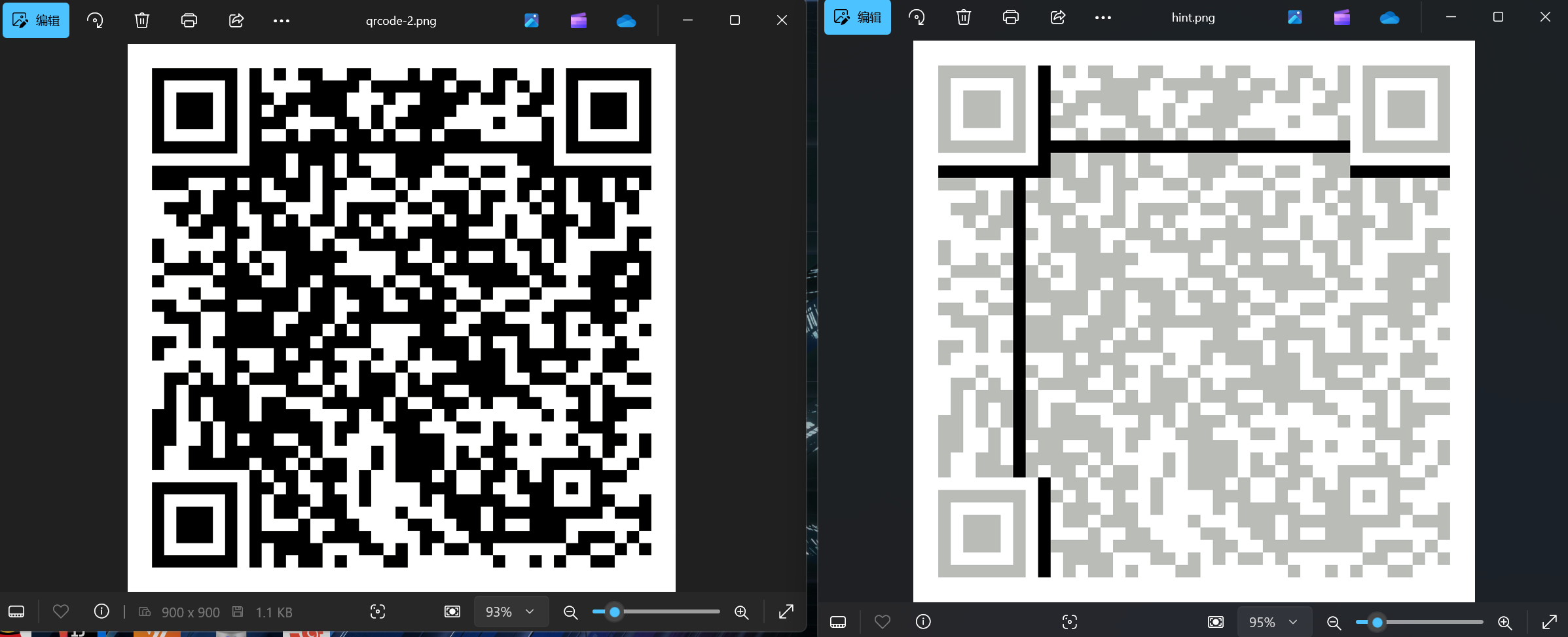This screenshot has height=637, width=1568.
Task: Toggle filmstrip in qrcode-2.png window
Action: 16,612
